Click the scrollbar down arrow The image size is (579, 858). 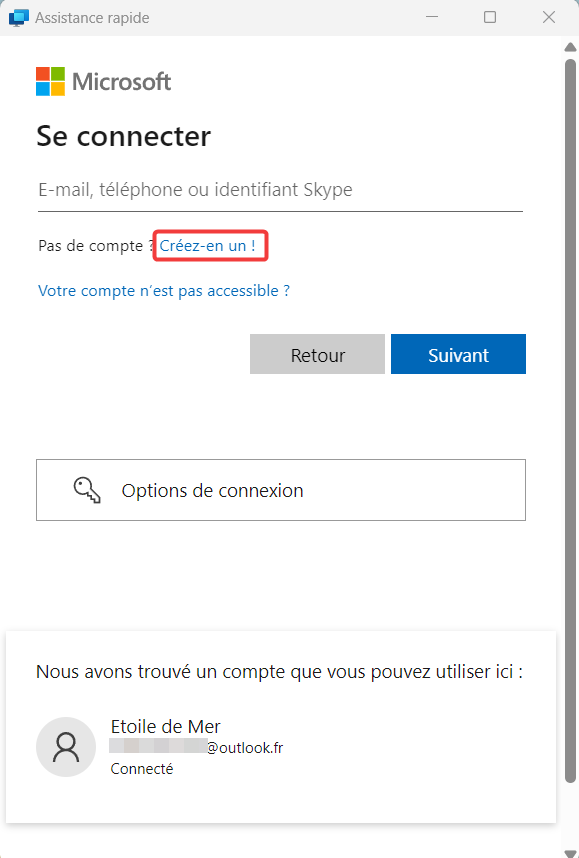571,854
